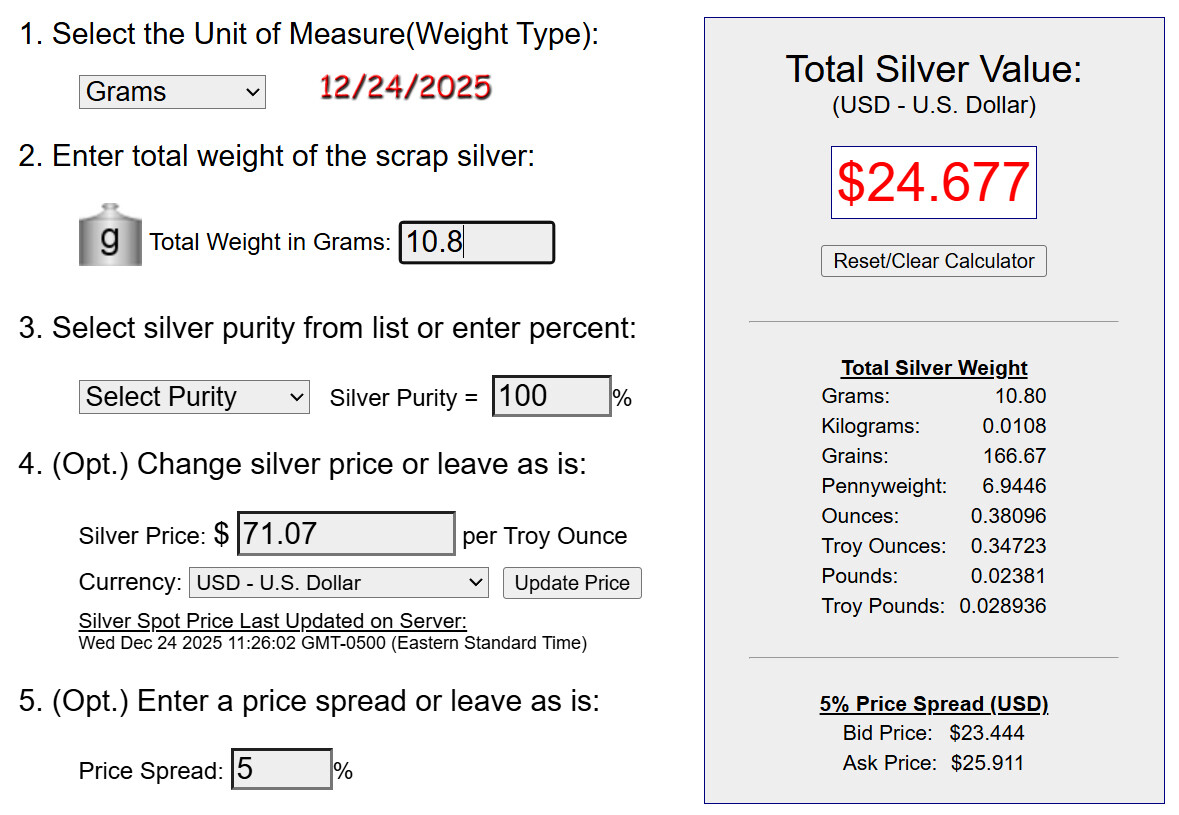
Task: Click the Total Silver Weight heading
Action: click(934, 368)
